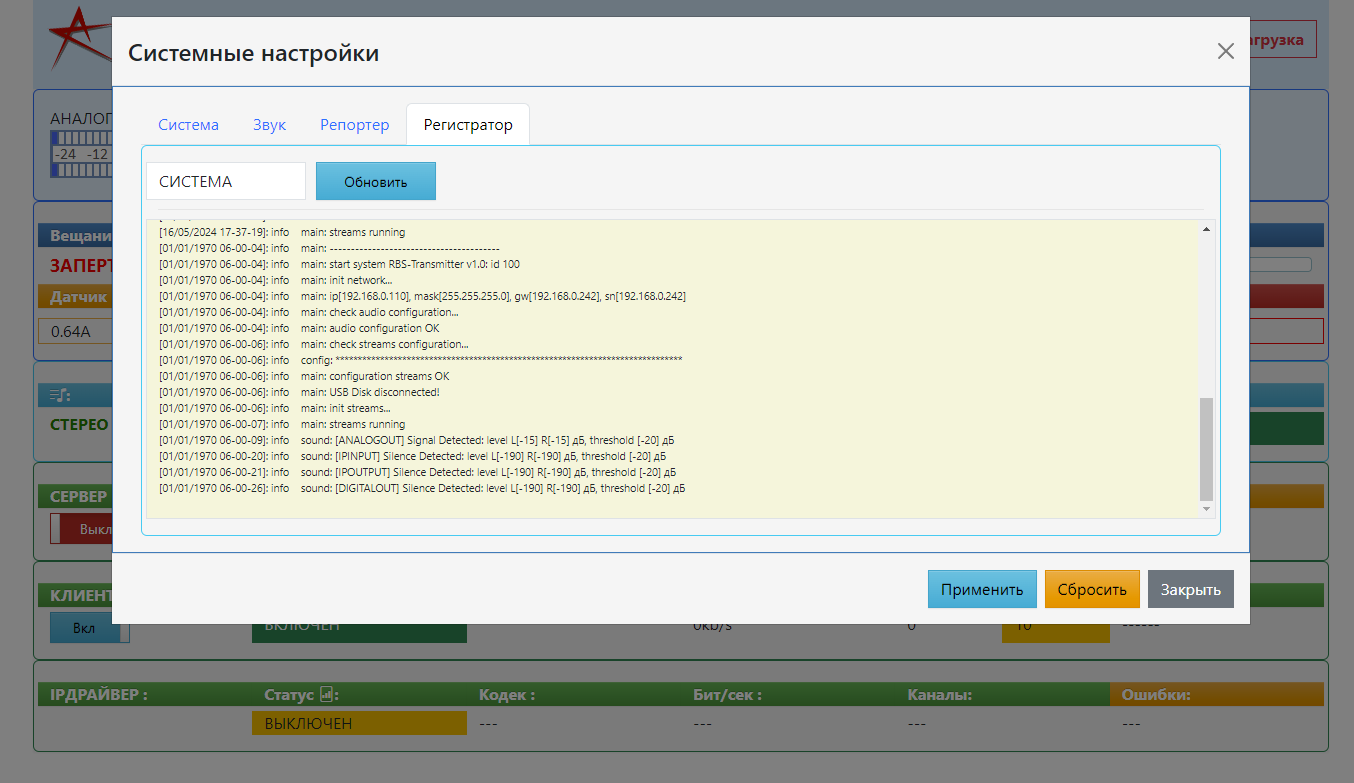Select the Регистратор tab
This screenshot has width=1354, height=783.
[467, 125]
